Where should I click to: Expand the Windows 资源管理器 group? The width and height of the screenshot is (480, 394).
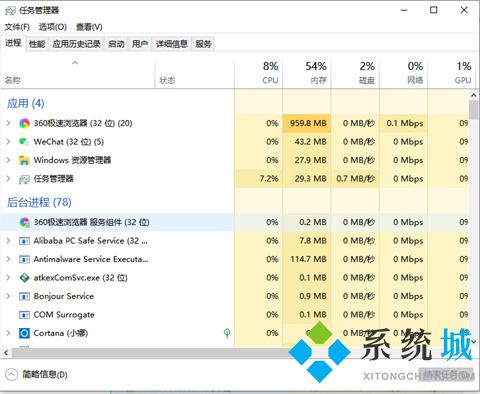click(8, 160)
